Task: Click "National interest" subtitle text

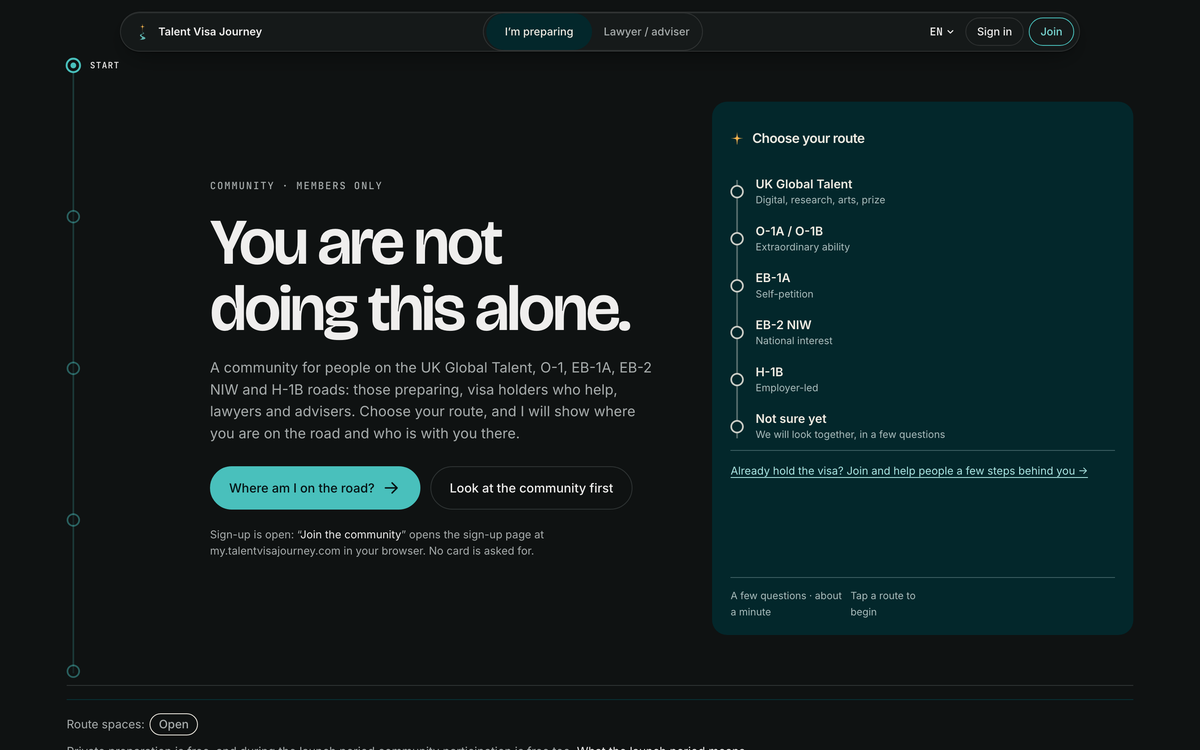Action: [794, 341]
